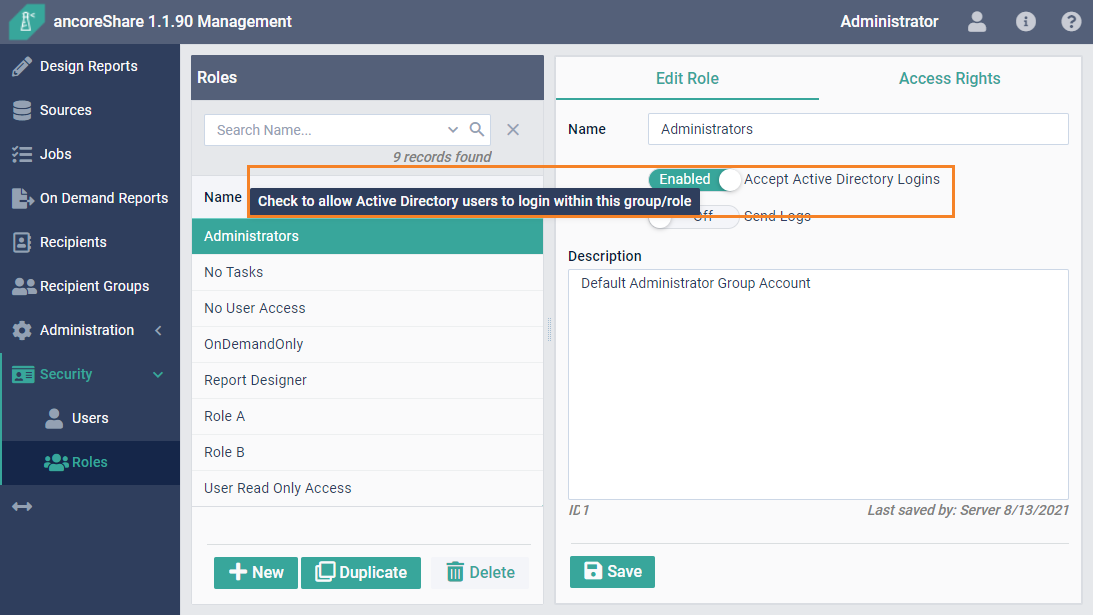
Task: Open Sources in sidebar
Action: coord(90,110)
